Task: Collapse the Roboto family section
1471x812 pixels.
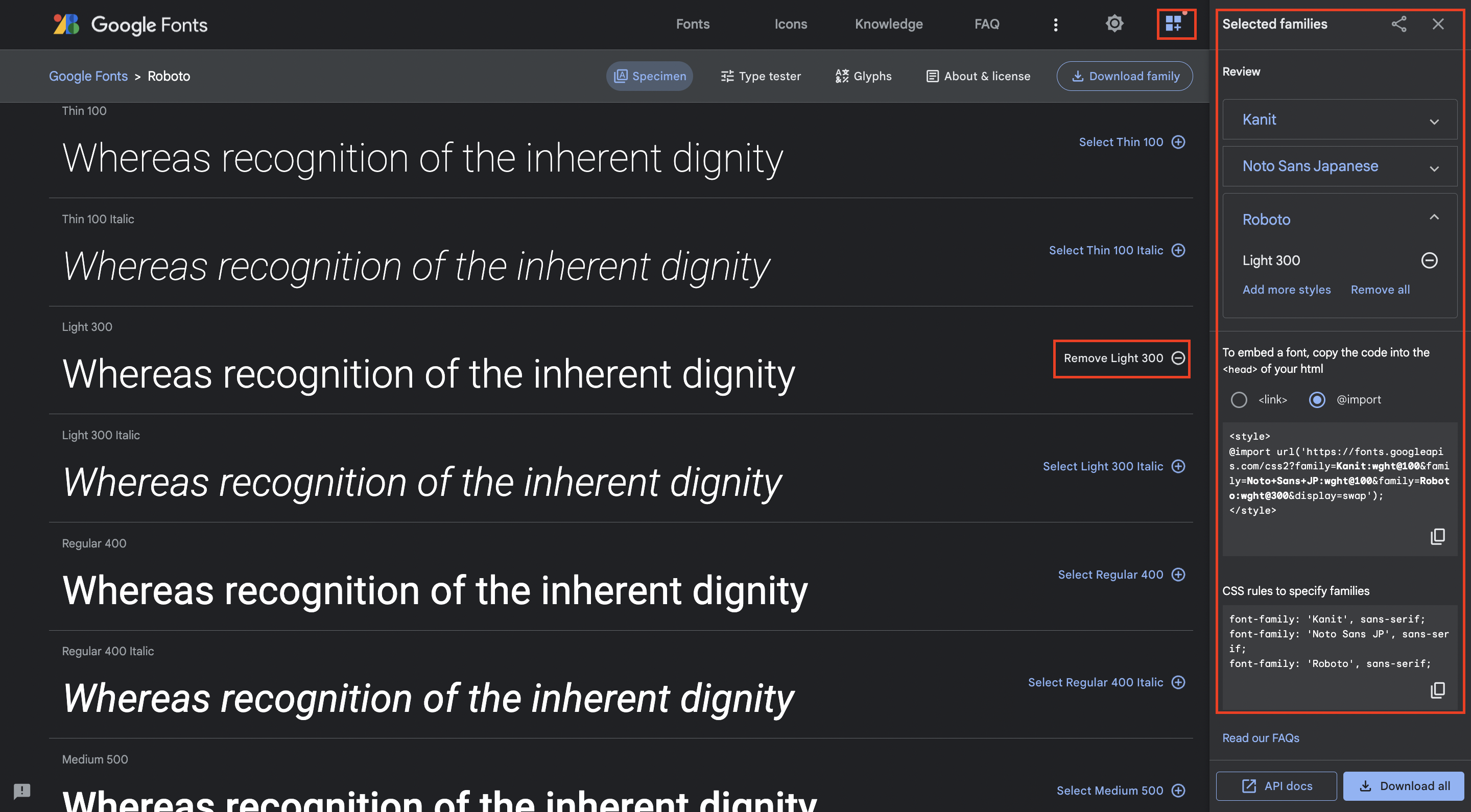Action: (1434, 217)
